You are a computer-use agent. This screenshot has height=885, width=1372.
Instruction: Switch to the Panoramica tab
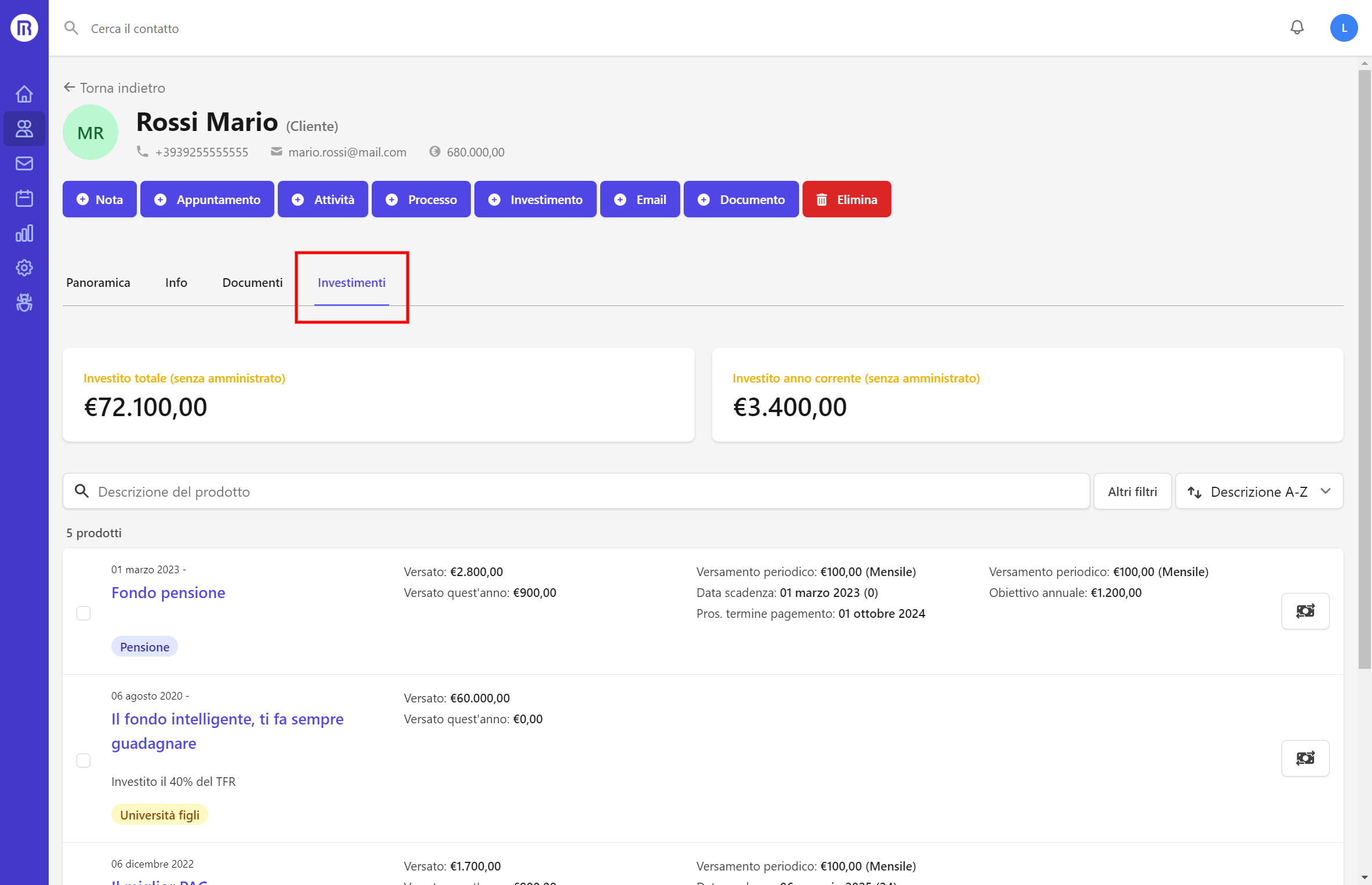click(x=98, y=283)
